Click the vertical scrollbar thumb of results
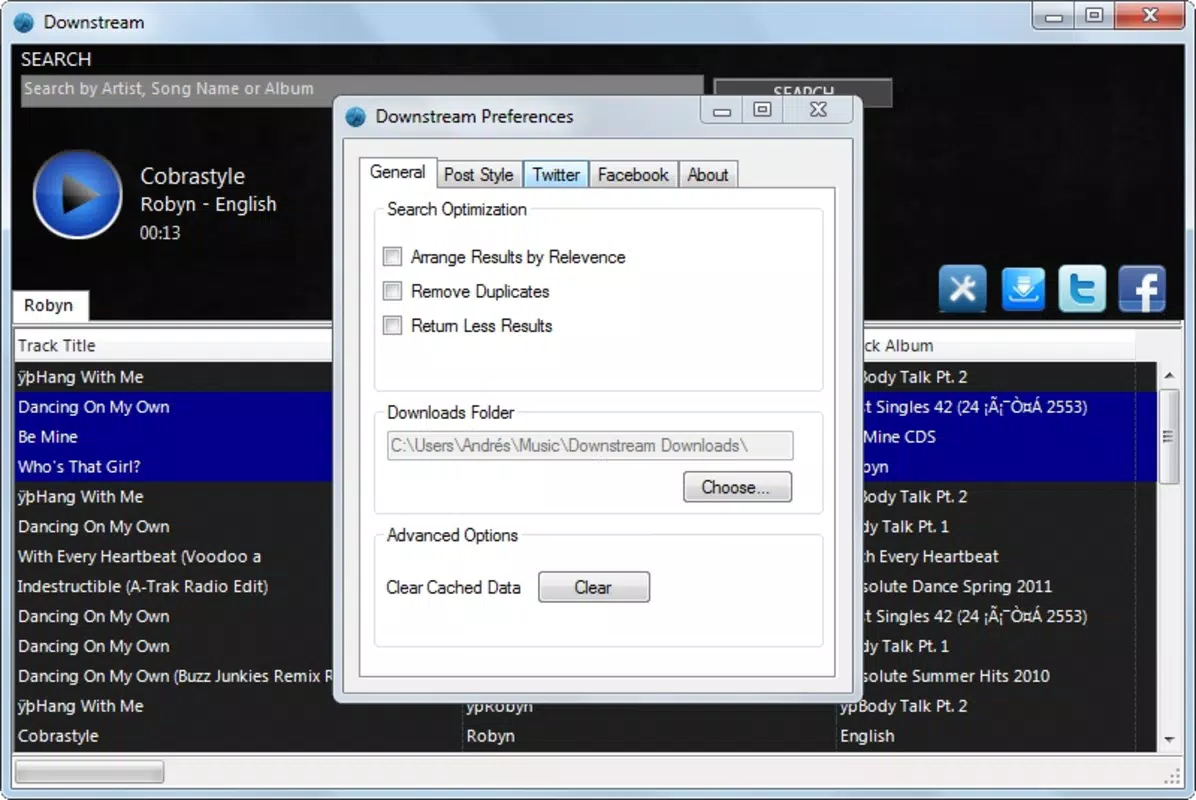This screenshot has width=1196, height=800. click(x=1169, y=436)
